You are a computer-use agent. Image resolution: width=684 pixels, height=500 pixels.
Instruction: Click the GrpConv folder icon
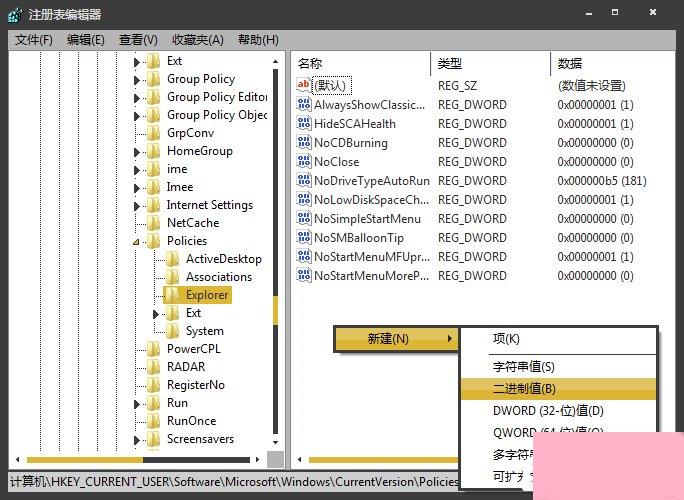tap(153, 133)
